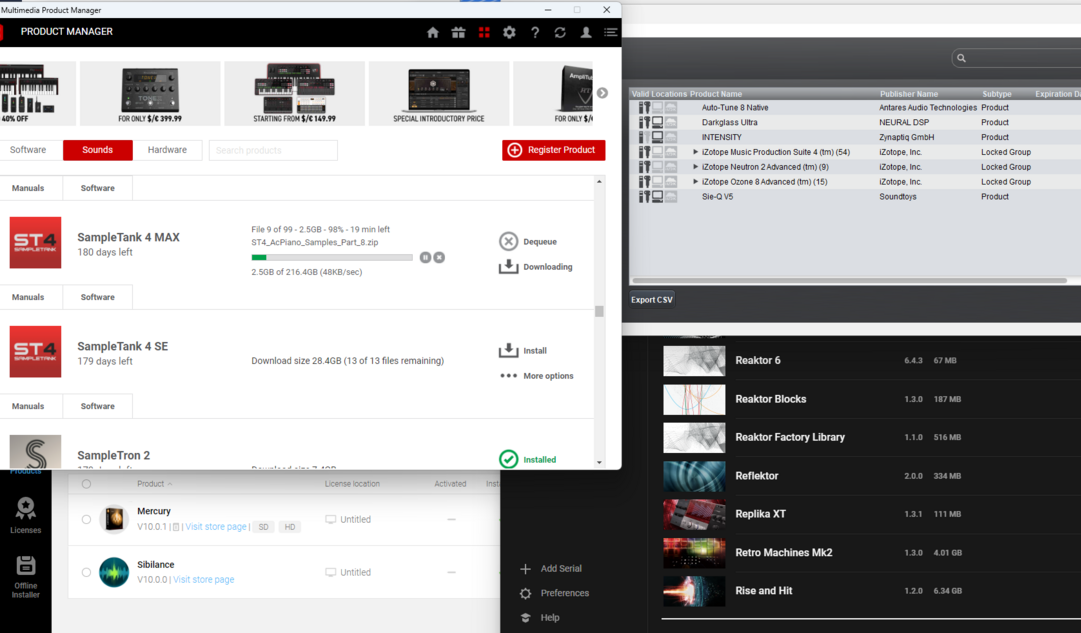Focus the Search products field
This screenshot has width=1081, height=633.
tap(273, 150)
